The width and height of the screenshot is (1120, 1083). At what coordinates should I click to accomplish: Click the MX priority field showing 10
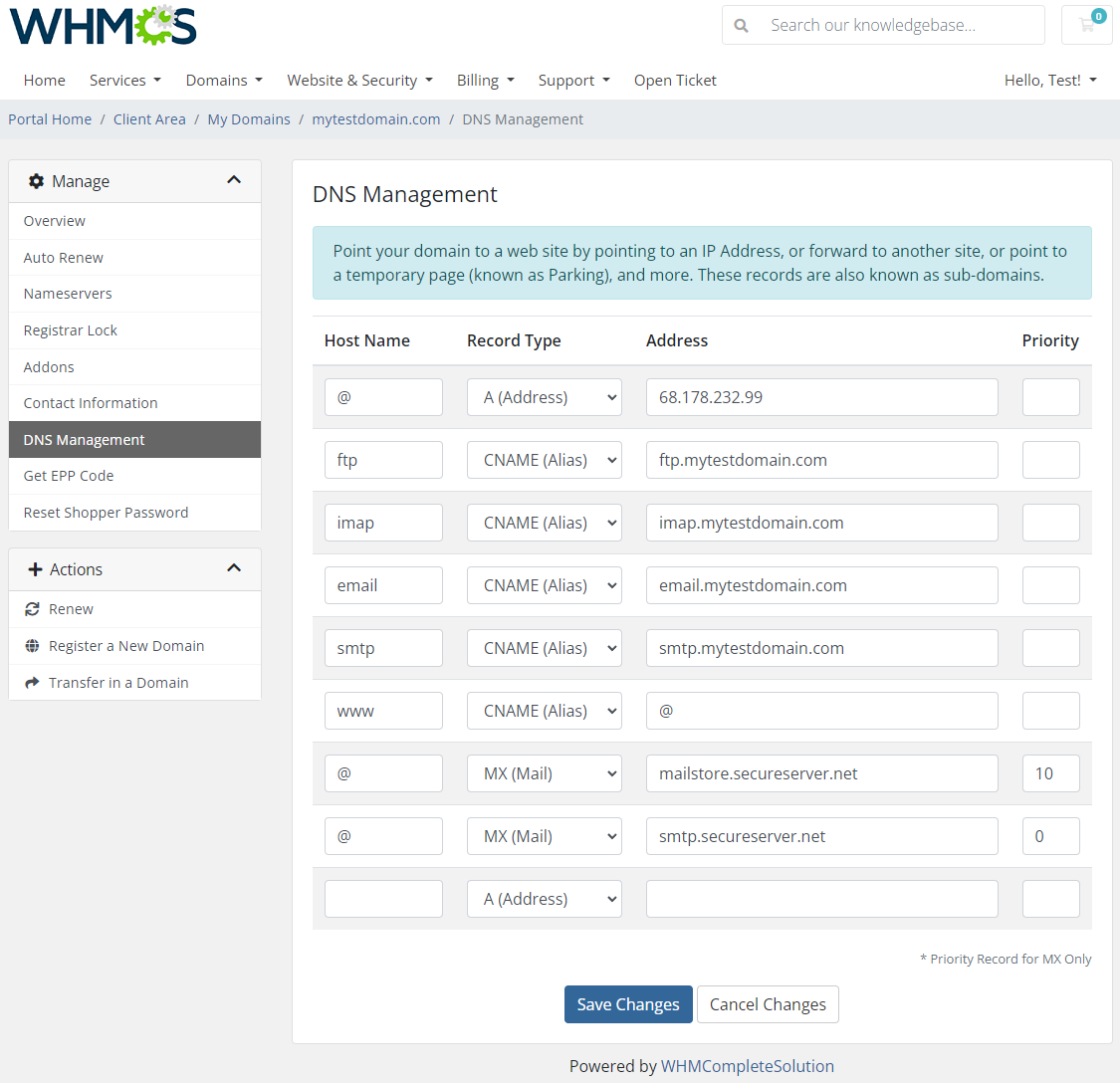coord(1050,772)
